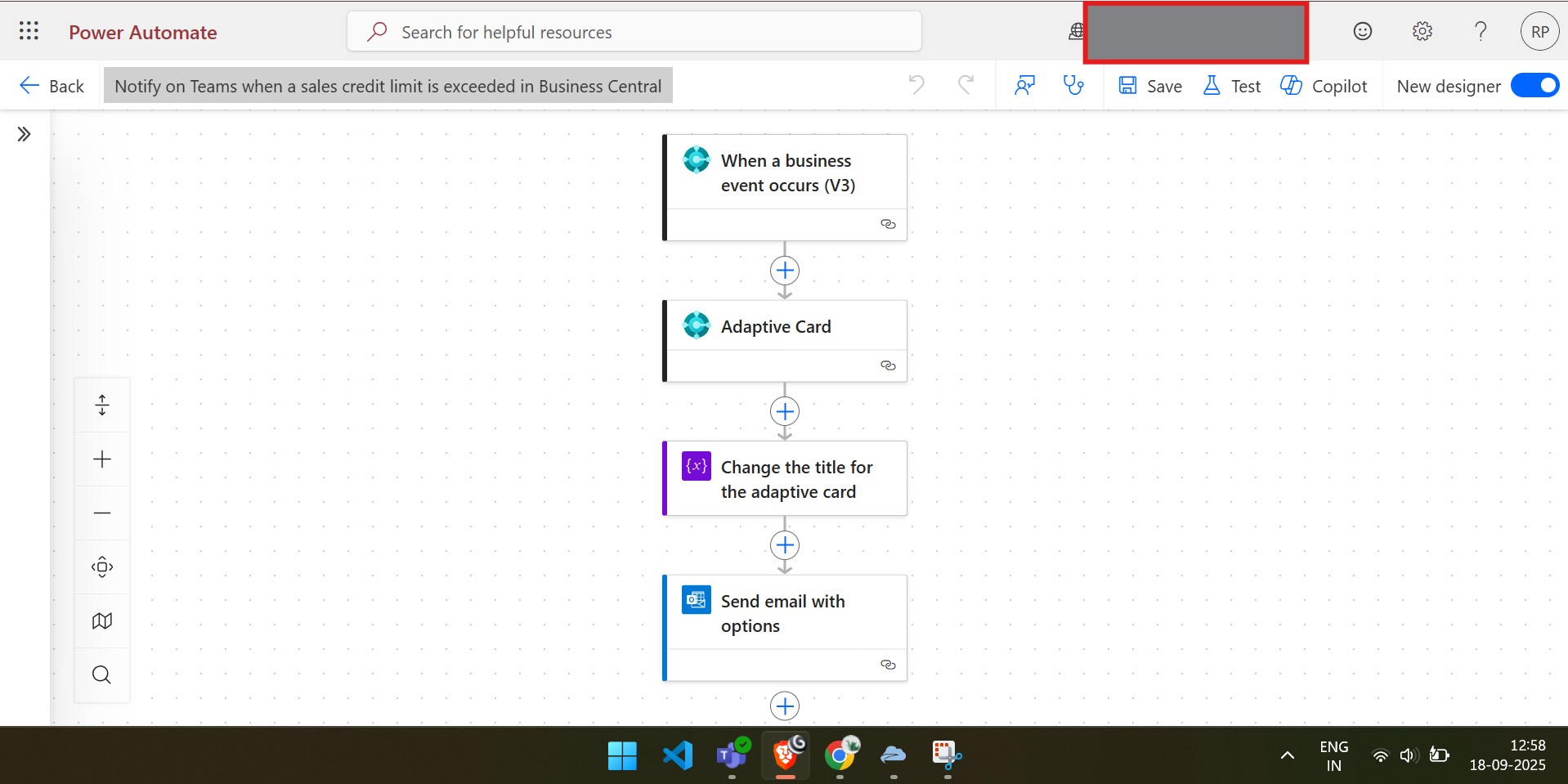Open the volume control in the tray
The width and height of the screenshot is (1568, 784).
(x=1408, y=755)
